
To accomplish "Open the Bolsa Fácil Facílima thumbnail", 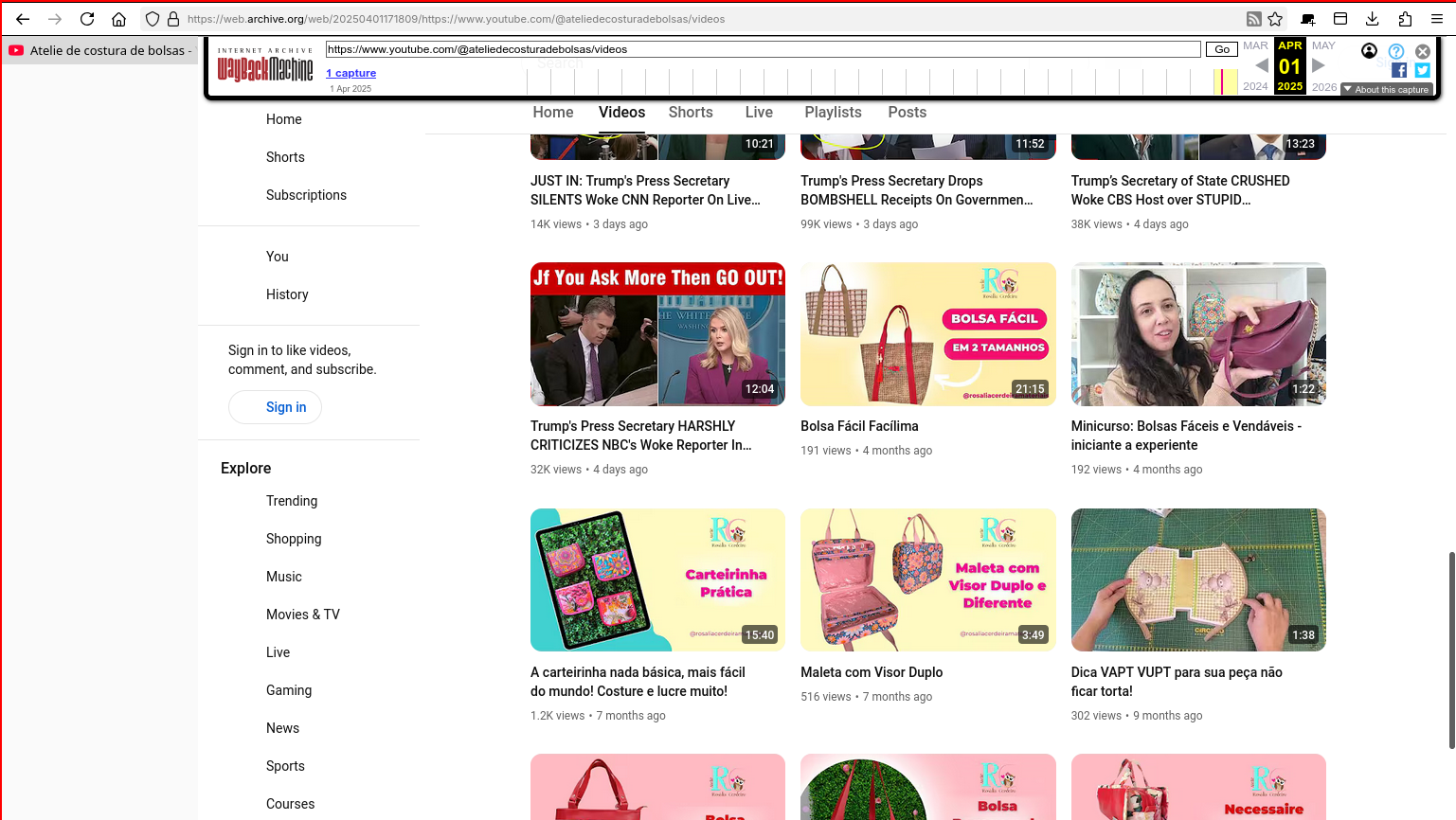I will coord(927,334).
